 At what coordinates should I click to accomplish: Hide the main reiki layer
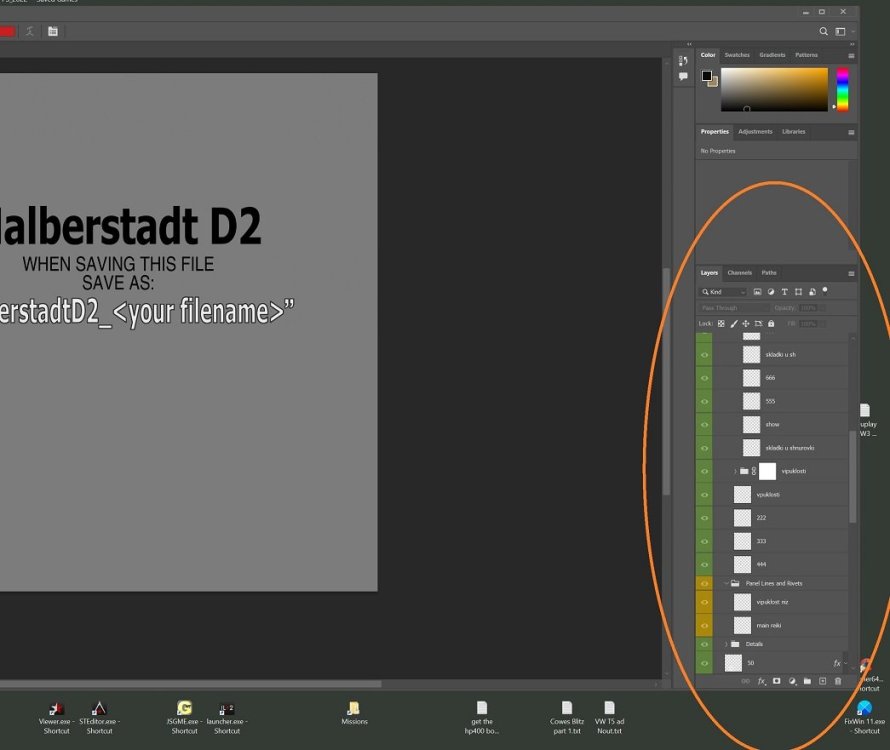704,625
